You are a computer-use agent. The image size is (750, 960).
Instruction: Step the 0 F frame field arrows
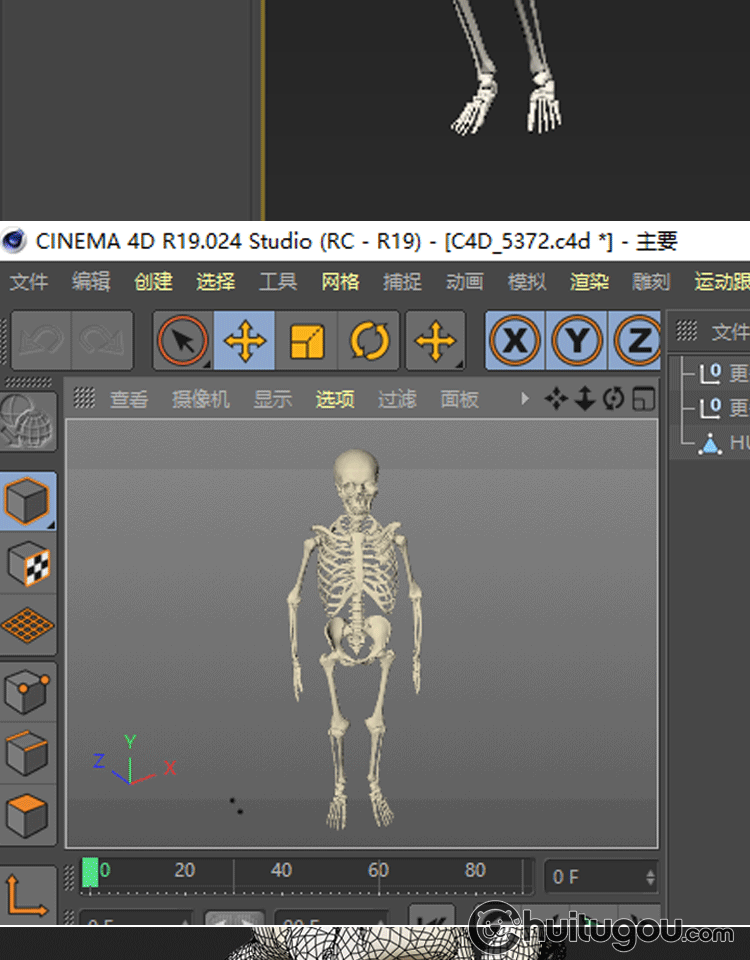coord(651,877)
